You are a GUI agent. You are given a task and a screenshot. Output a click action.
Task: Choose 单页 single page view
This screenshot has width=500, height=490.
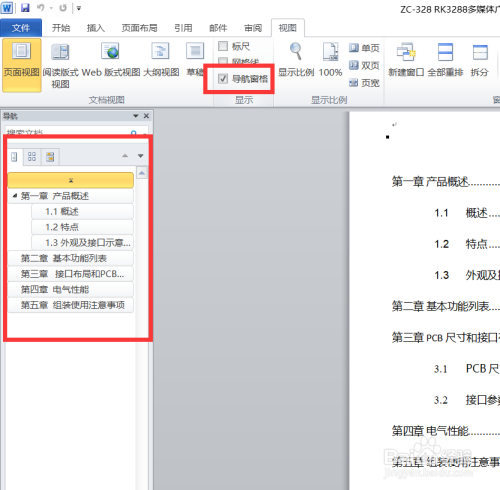point(364,48)
